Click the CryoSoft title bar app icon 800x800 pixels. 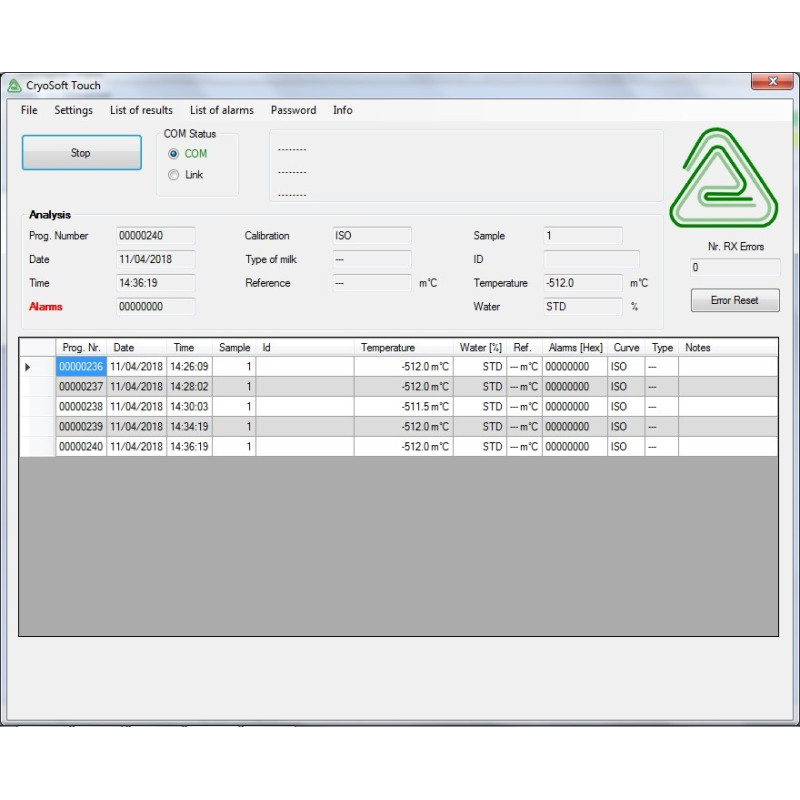point(14,85)
